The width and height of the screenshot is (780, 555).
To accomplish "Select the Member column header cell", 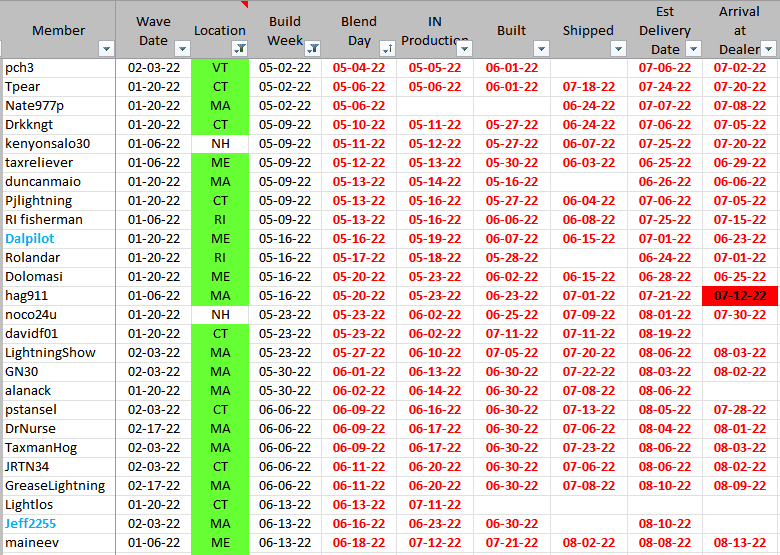I will pyautogui.click(x=58, y=30).
